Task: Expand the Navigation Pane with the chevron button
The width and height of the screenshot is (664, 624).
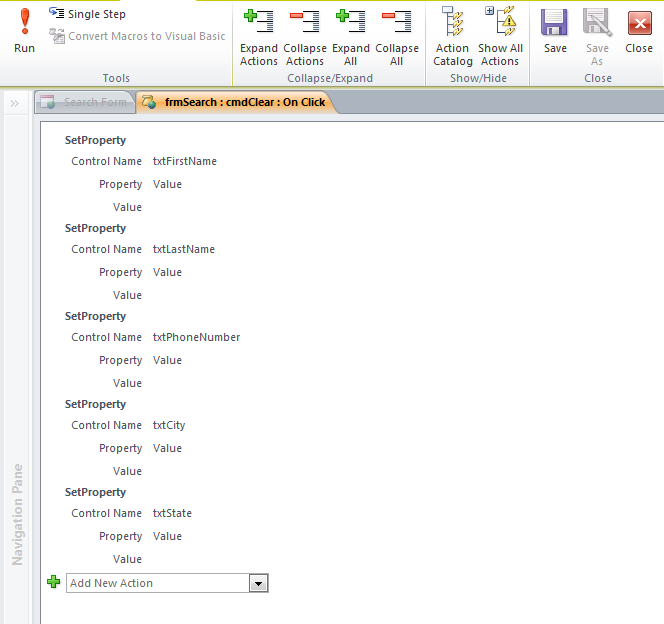Action: click(14, 103)
